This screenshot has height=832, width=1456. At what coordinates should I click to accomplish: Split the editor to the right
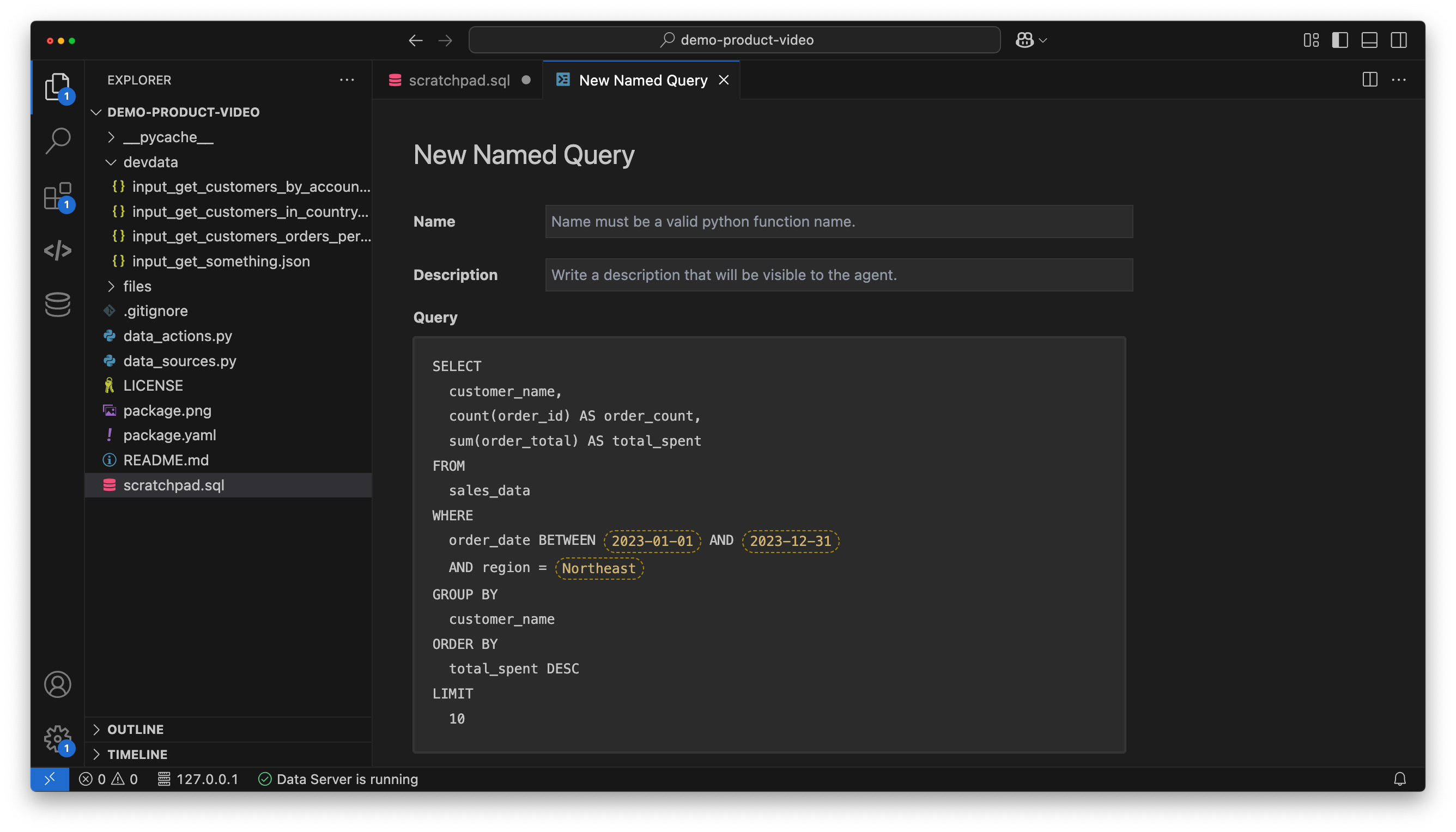(1370, 80)
